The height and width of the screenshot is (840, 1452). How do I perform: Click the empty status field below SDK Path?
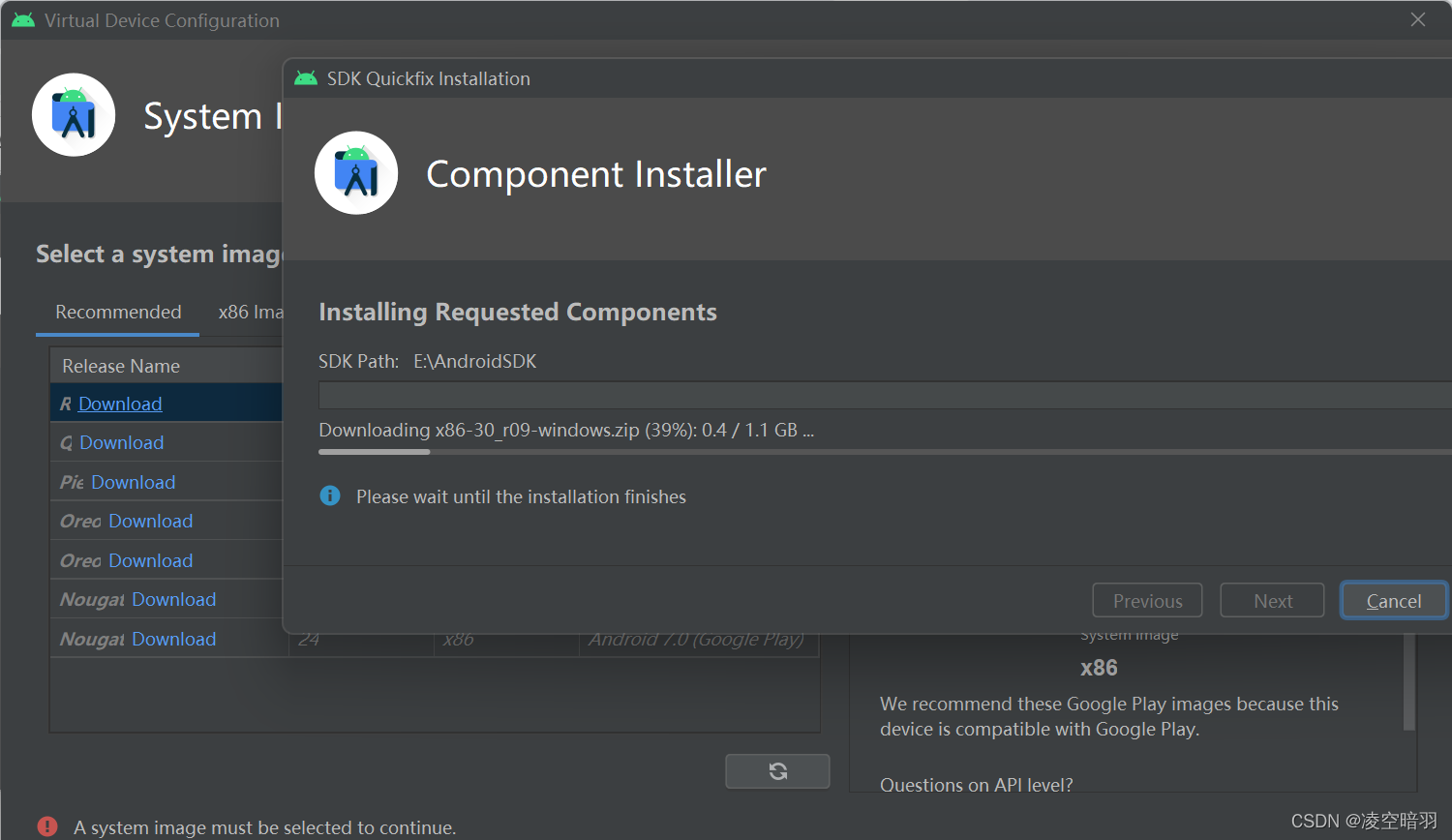885,395
